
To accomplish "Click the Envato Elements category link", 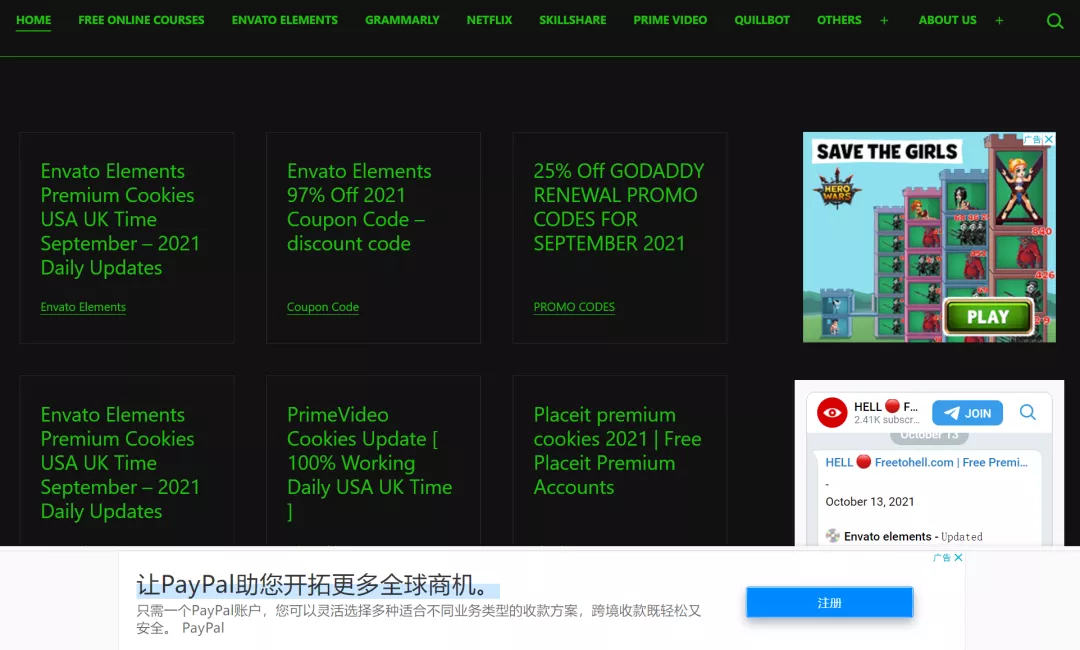I will coord(83,307).
